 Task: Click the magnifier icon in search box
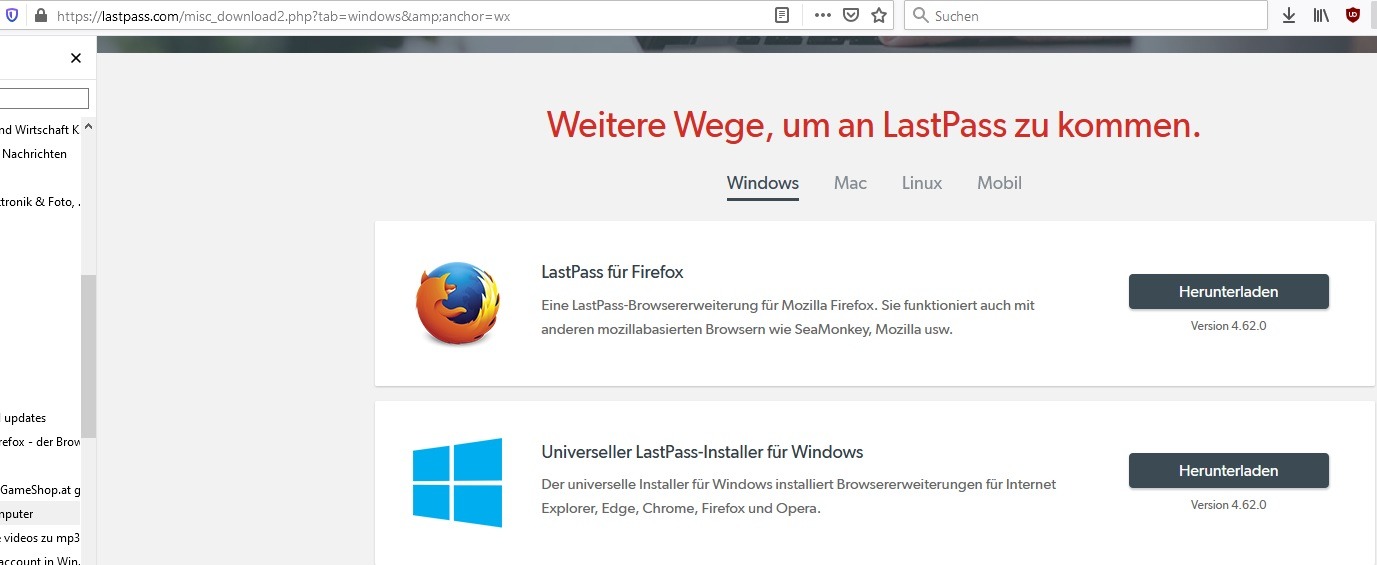919,16
